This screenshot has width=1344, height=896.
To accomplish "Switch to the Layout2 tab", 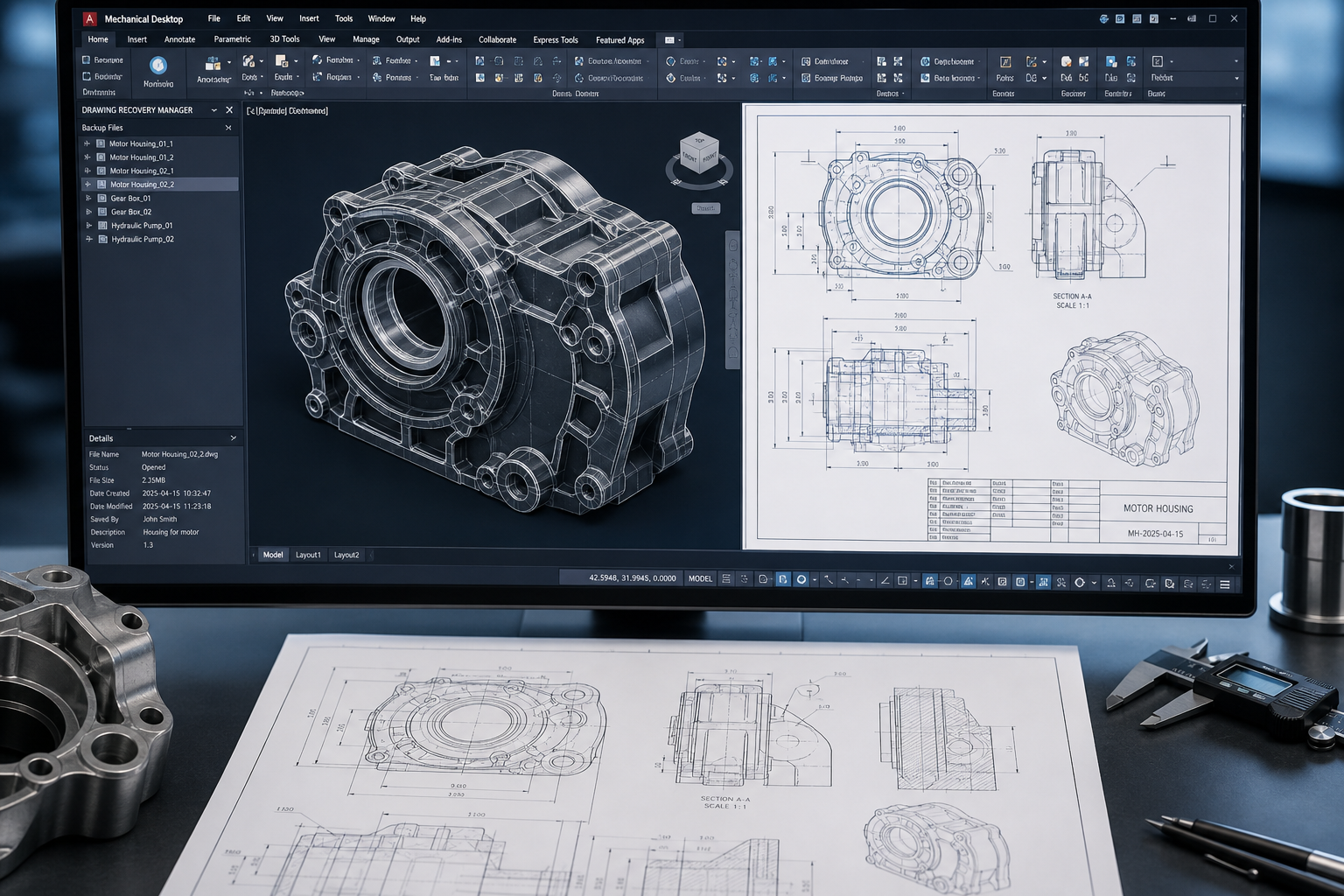I will point(346,555).
